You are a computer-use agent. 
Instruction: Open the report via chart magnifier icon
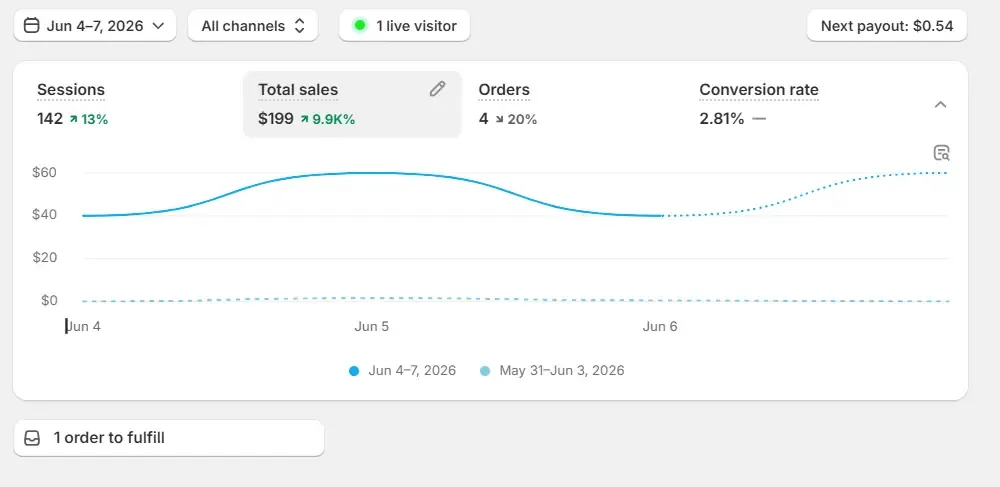click(x=941, y=153)
